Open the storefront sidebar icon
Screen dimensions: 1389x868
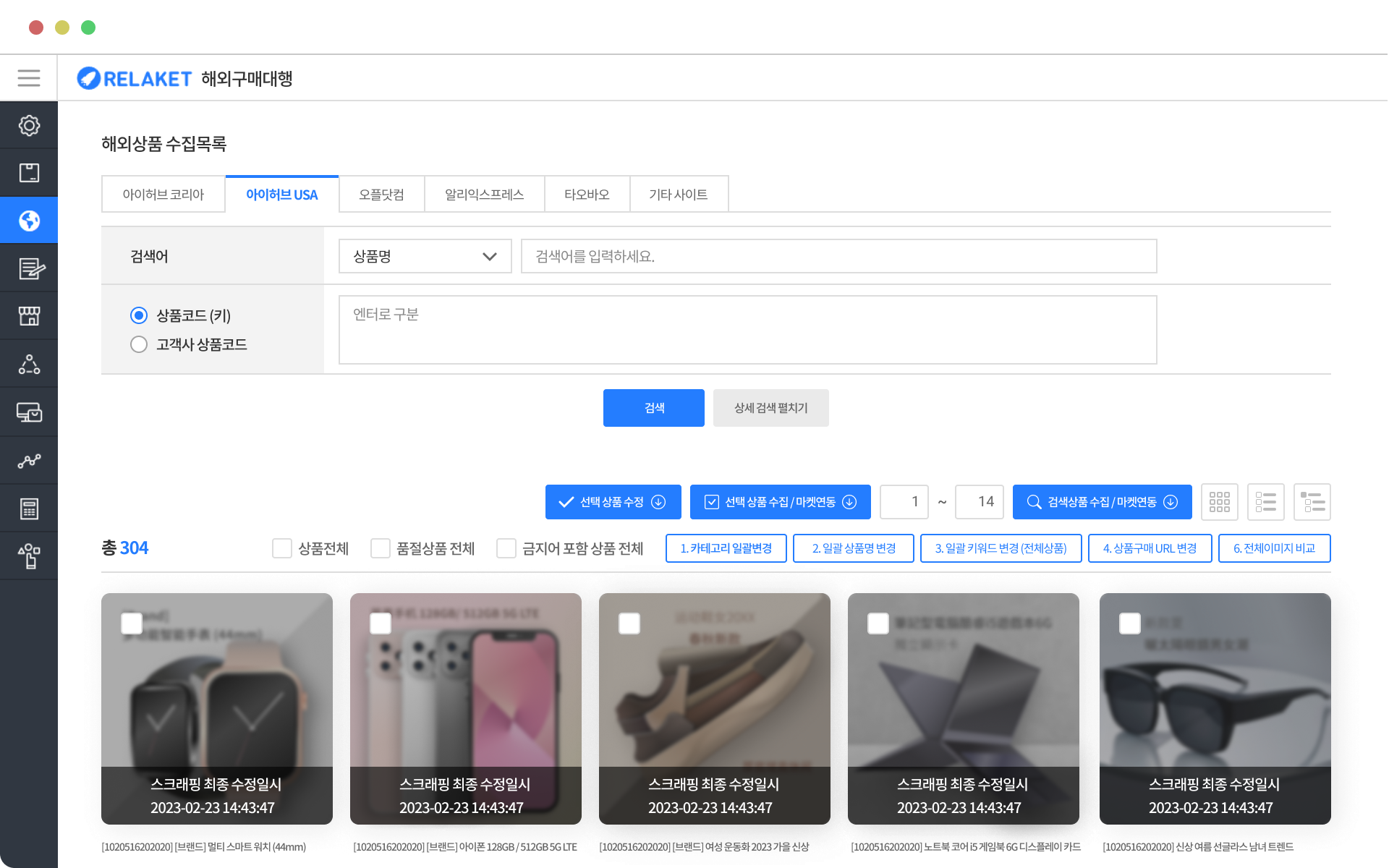coord(29,316)
